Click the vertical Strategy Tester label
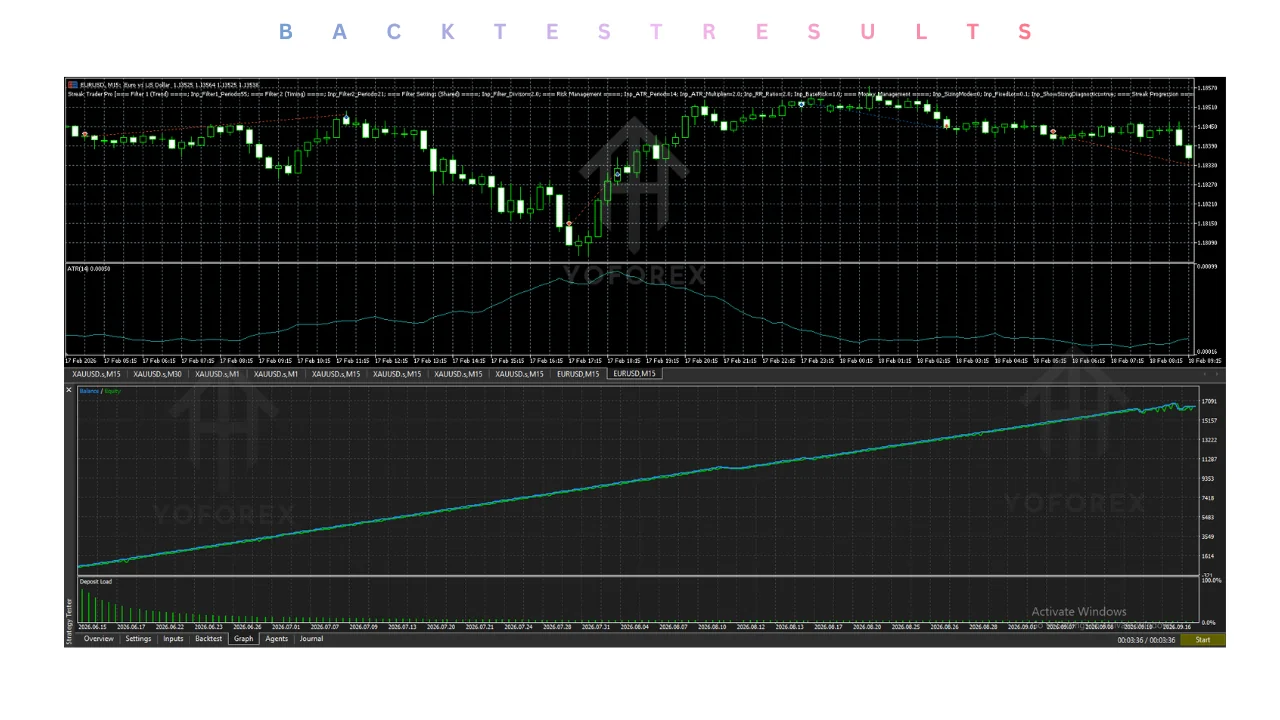Image resolution: width=1280 pixels, height=720 pixels. [69, 619]
